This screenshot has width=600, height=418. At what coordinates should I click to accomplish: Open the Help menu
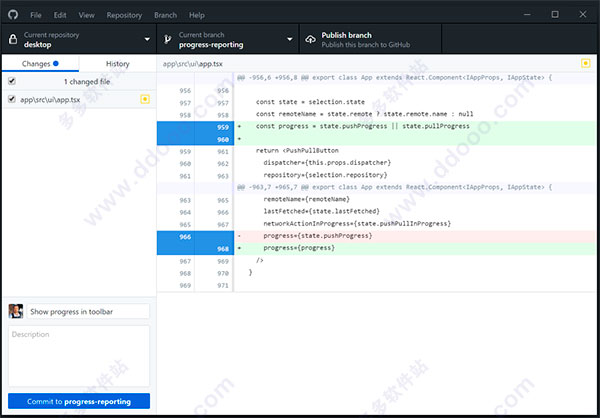point(197,15)
